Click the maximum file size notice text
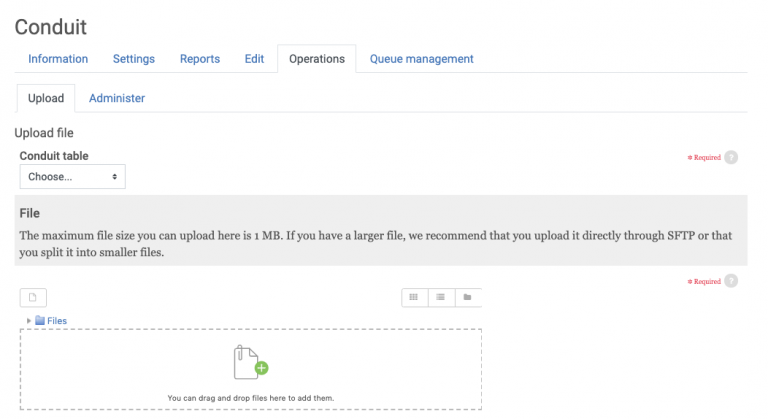Screen dimensions: 768x419 pos(376,244)
